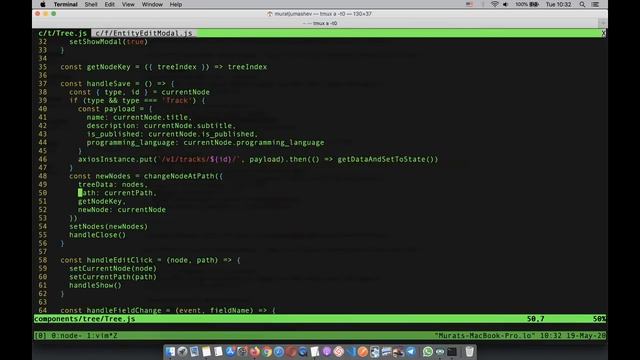Open the Apple menu

[42, 4]
